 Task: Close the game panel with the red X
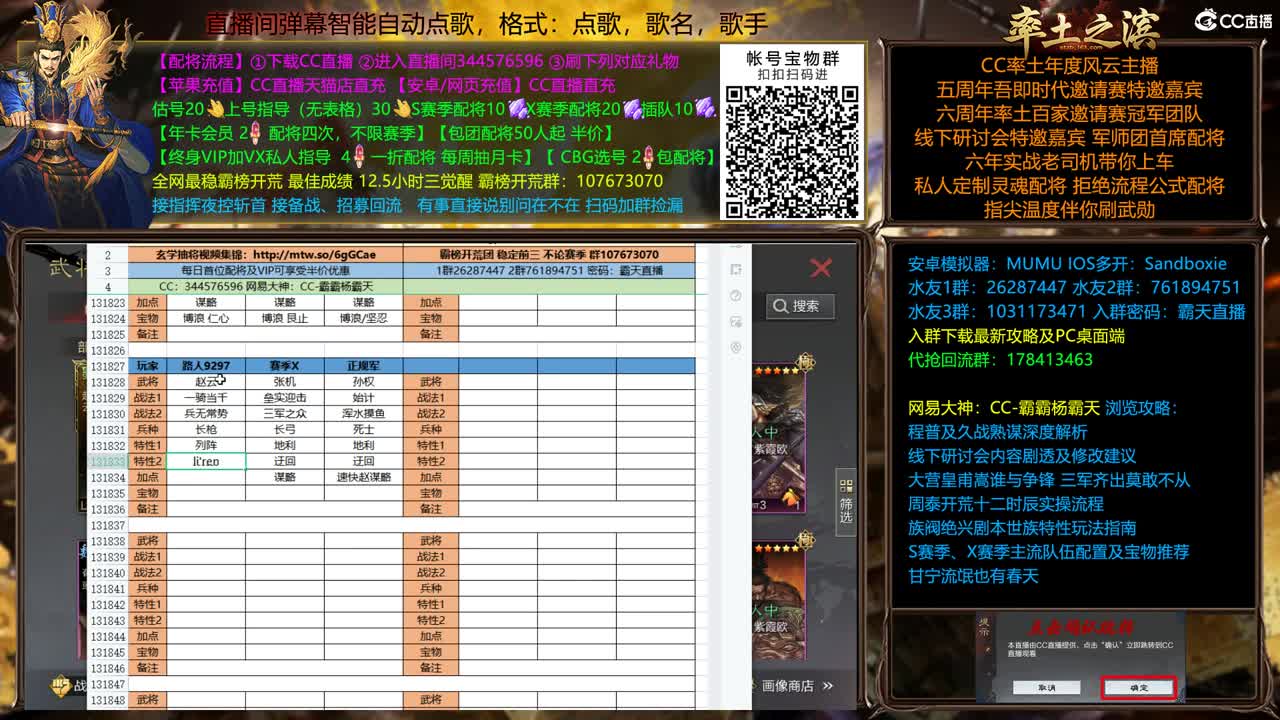point(821,268)
